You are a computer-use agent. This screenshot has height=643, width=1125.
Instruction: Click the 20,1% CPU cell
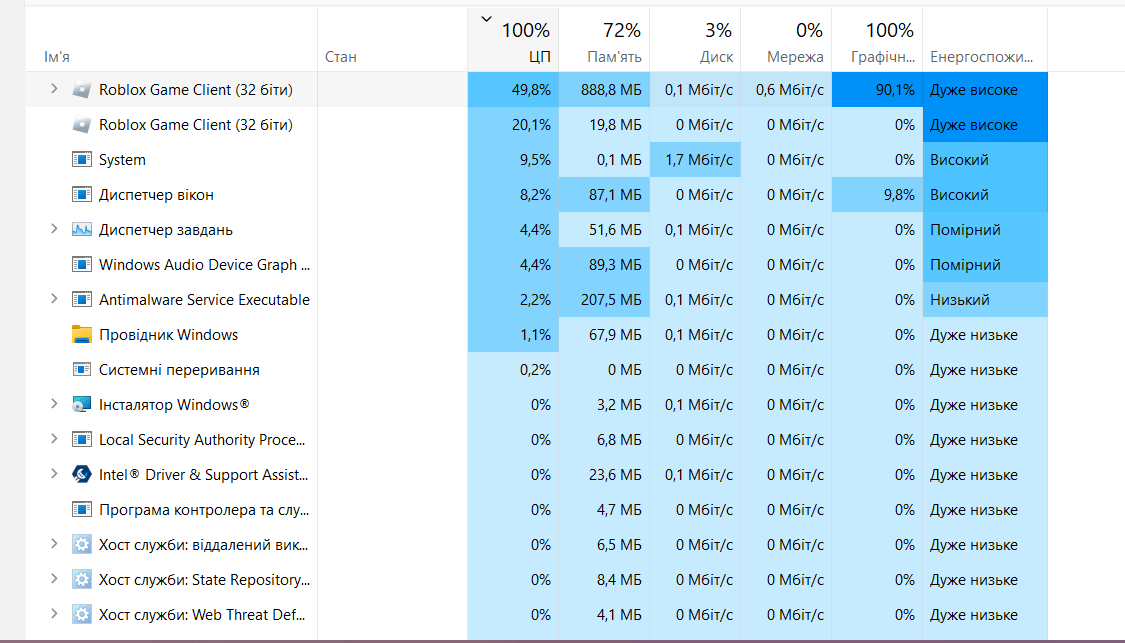tap(513, 125)
